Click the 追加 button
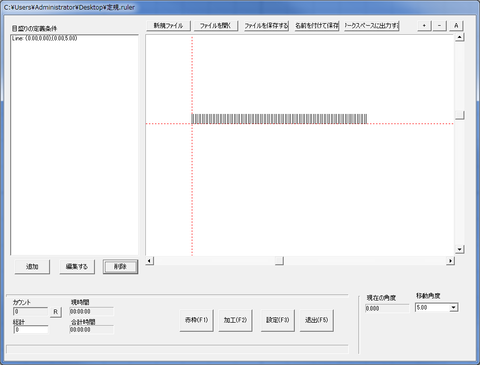Image resolution: width=480 pixels, height=365 pixels. coord(32,267)
